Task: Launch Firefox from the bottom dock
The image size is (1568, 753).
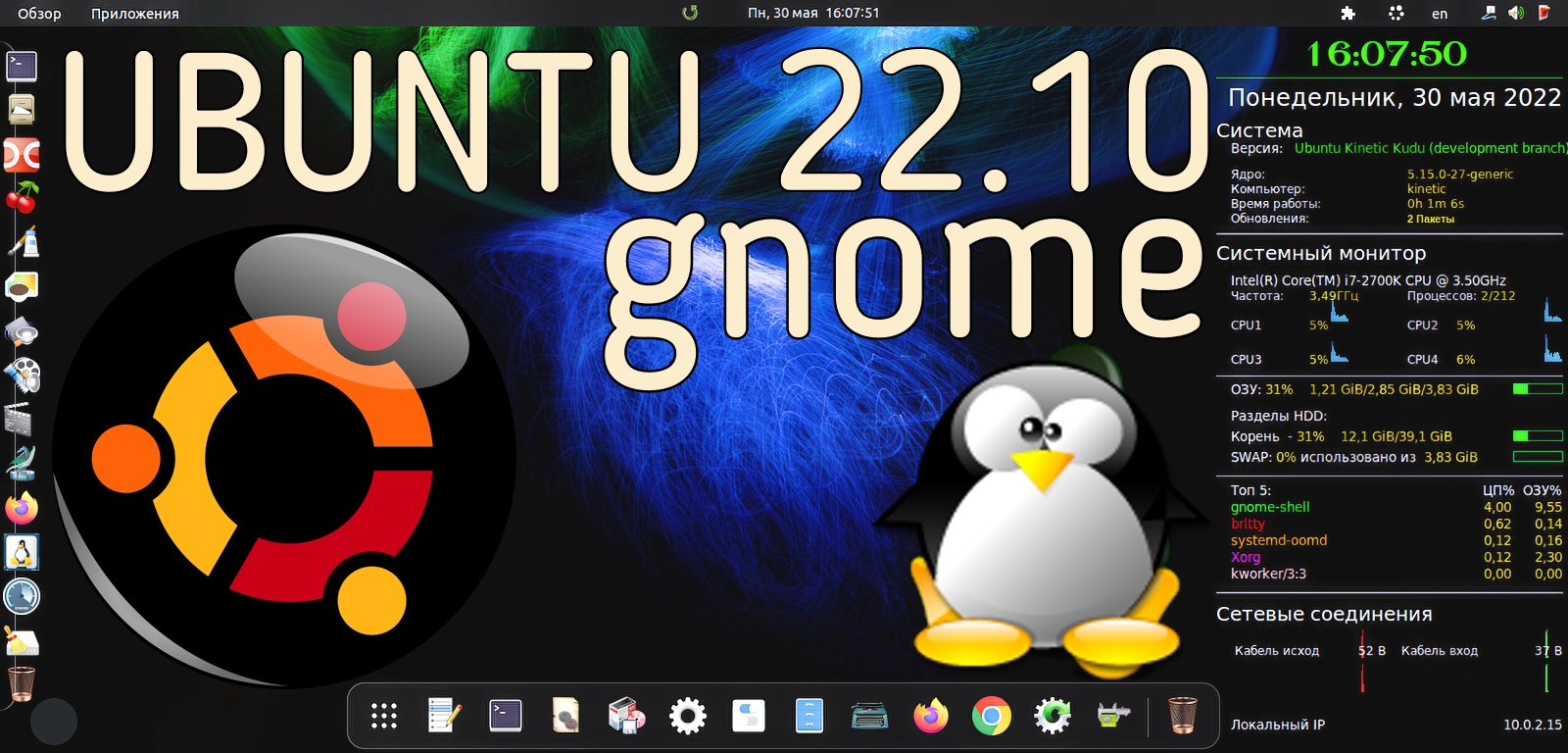Action: [x=930, y=716]
